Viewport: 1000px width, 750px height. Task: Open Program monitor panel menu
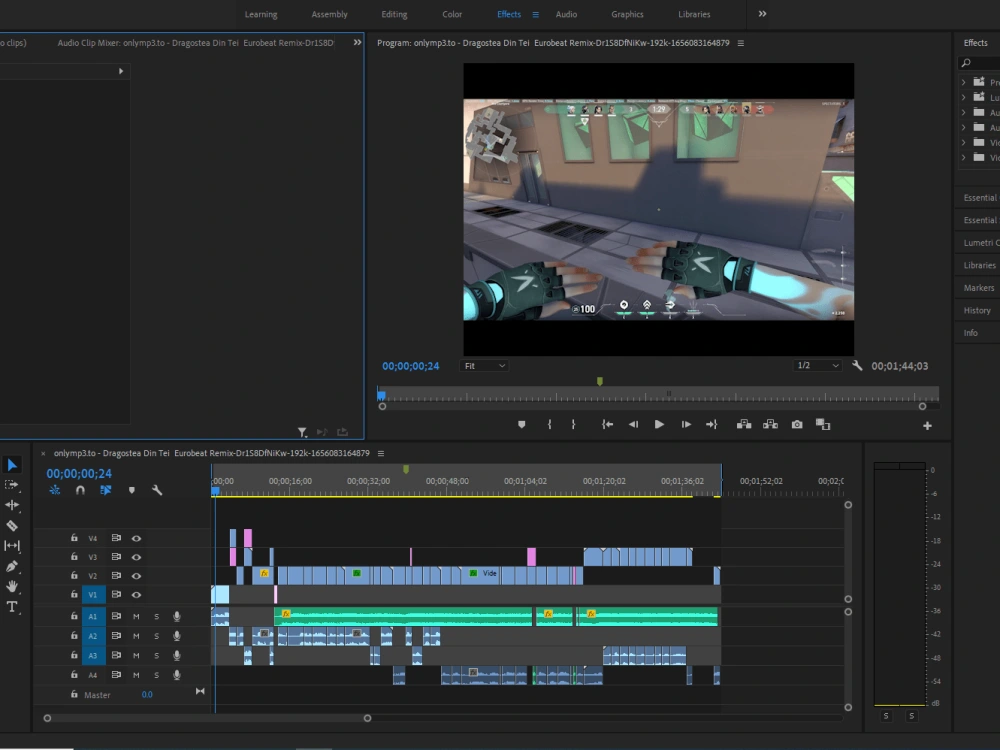coord(740,43)
